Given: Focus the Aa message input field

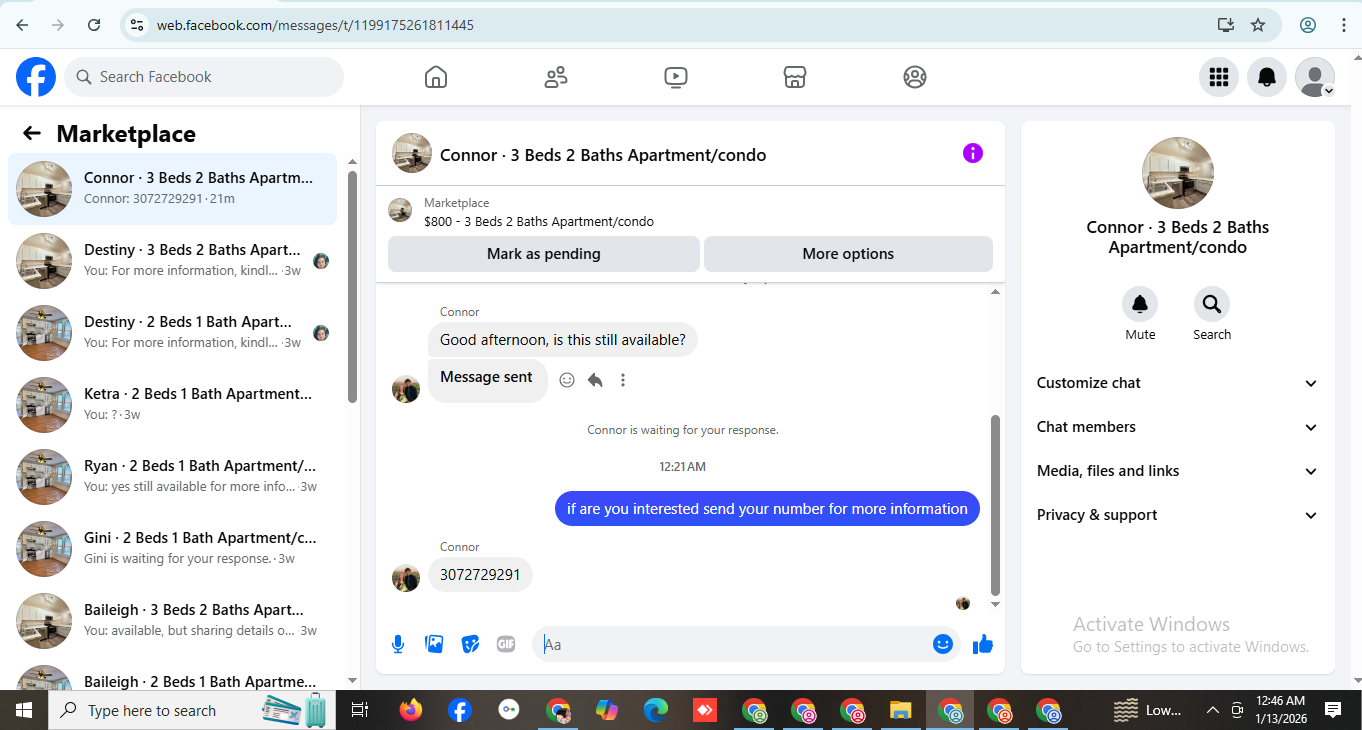Looking at the screenshot, I should pyautogui.click(x=735, y=644).
